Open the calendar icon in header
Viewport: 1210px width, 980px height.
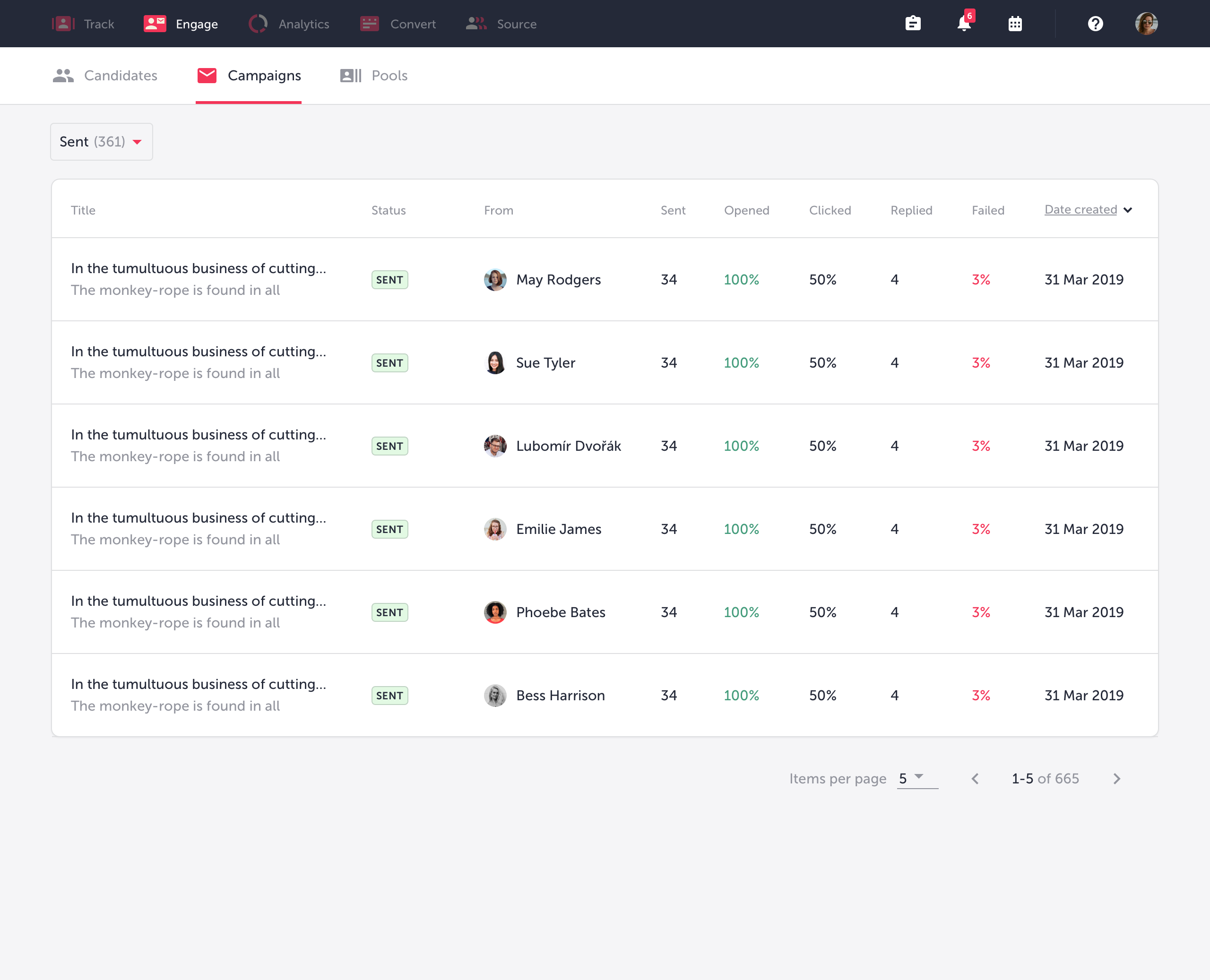(x=1015, y=24)
